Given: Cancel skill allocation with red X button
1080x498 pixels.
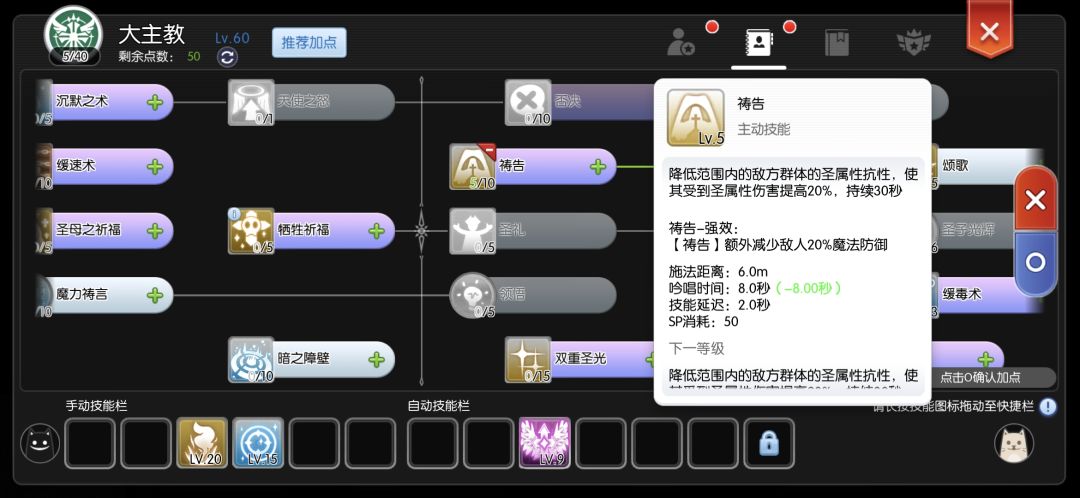Looking at the screenshot, I should 1035,200.
